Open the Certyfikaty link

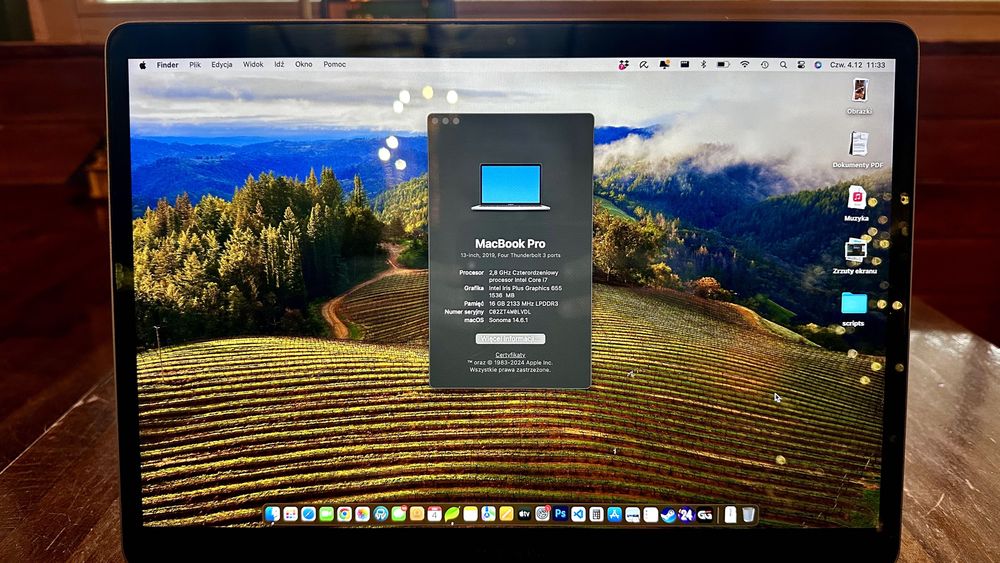coord(510,355)
